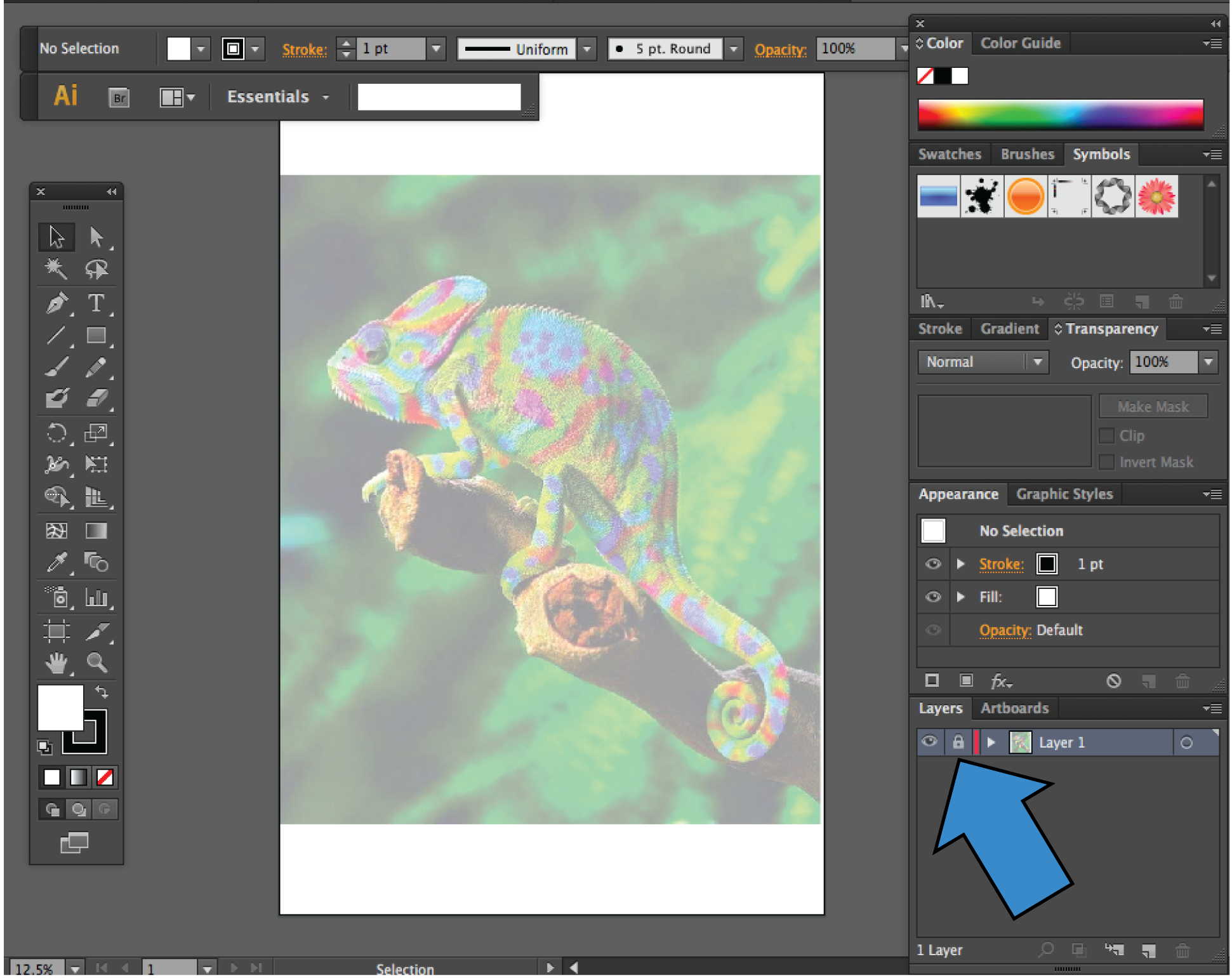Open the Normal blending mode dropdown
The height and width of the screenshot is (978, 1232).
tap(982, 362)
